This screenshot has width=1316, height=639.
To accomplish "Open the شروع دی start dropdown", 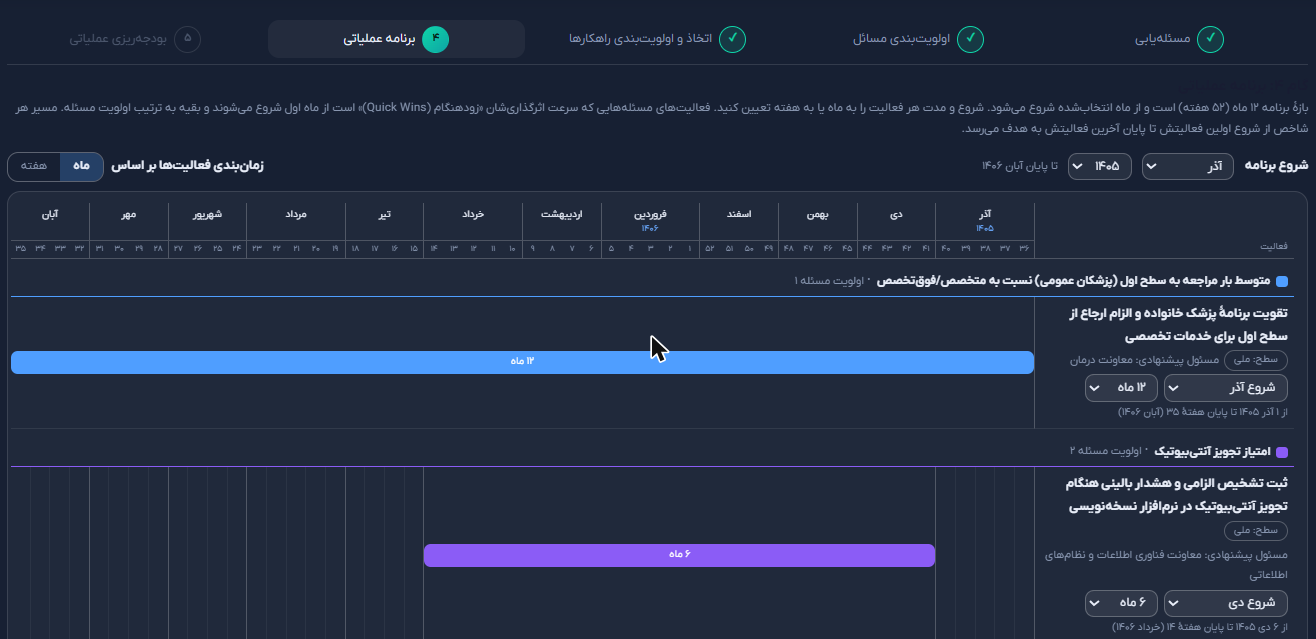I will (1227, 603).
